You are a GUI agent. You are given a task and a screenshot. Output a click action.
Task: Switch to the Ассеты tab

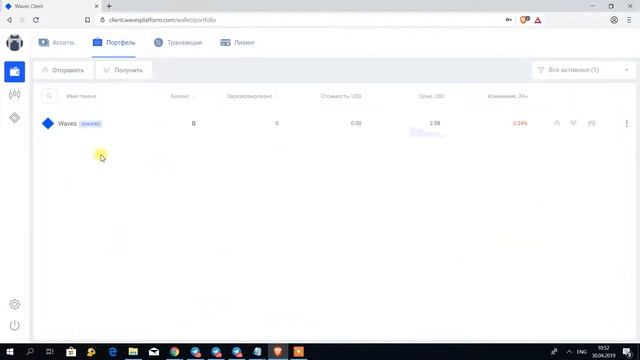(56, 42)
